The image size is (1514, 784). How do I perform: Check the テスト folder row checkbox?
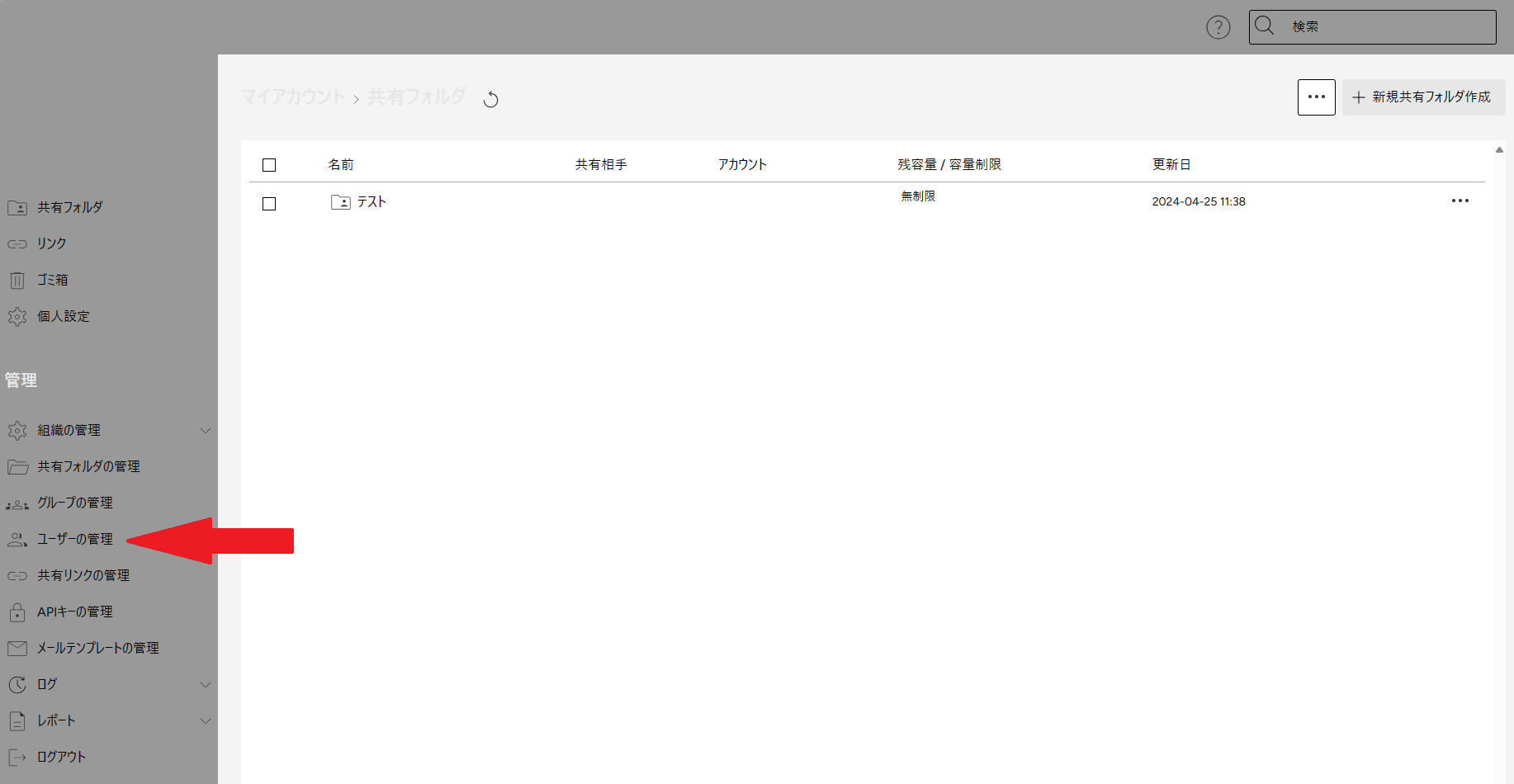click(x=269, y=204)
